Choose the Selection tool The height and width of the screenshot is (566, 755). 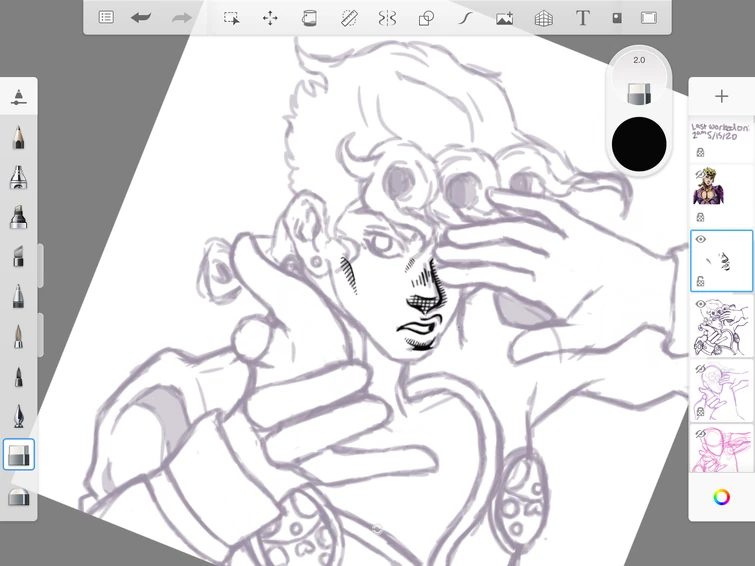[231, 18]
